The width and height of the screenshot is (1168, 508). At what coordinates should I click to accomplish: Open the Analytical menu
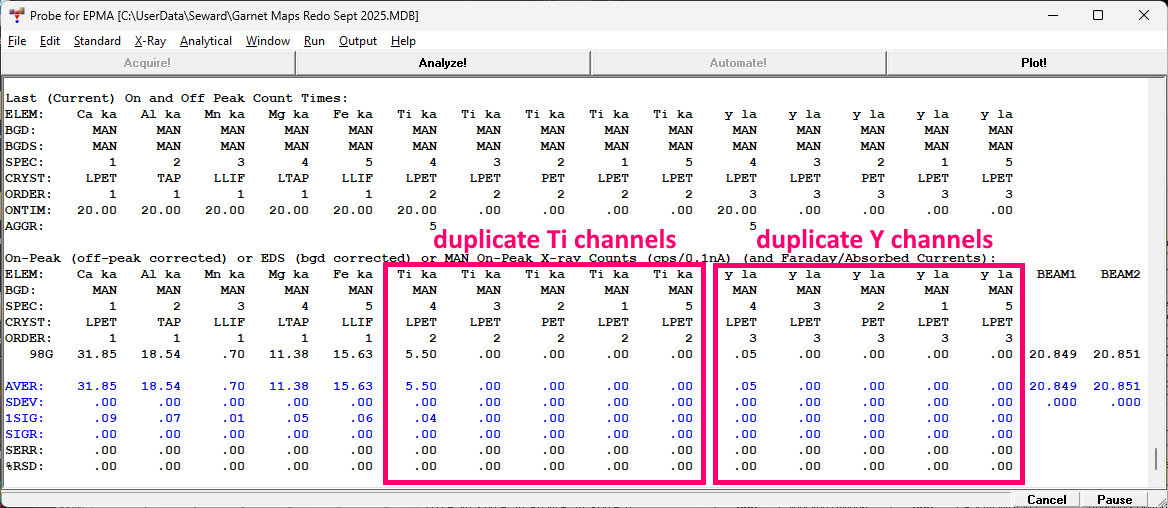206,41
